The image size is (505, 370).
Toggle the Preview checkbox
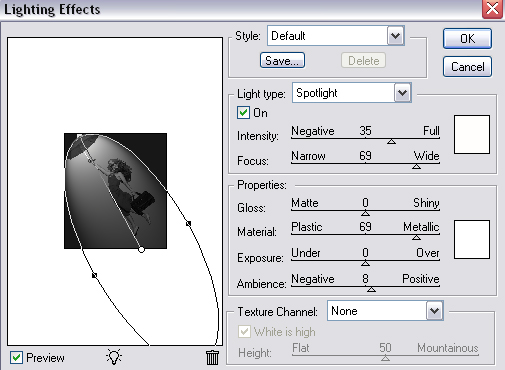pyautogui.click(x=16, y=358)
